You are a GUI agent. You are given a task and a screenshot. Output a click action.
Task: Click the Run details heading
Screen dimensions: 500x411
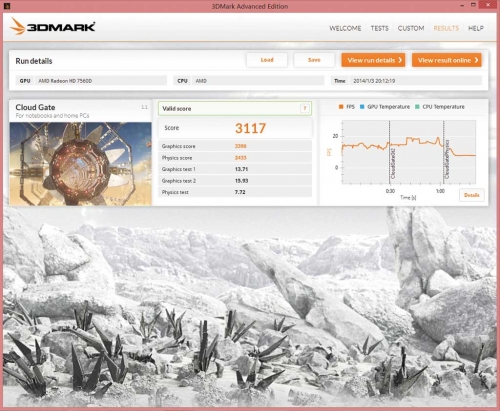pos(34,61)
